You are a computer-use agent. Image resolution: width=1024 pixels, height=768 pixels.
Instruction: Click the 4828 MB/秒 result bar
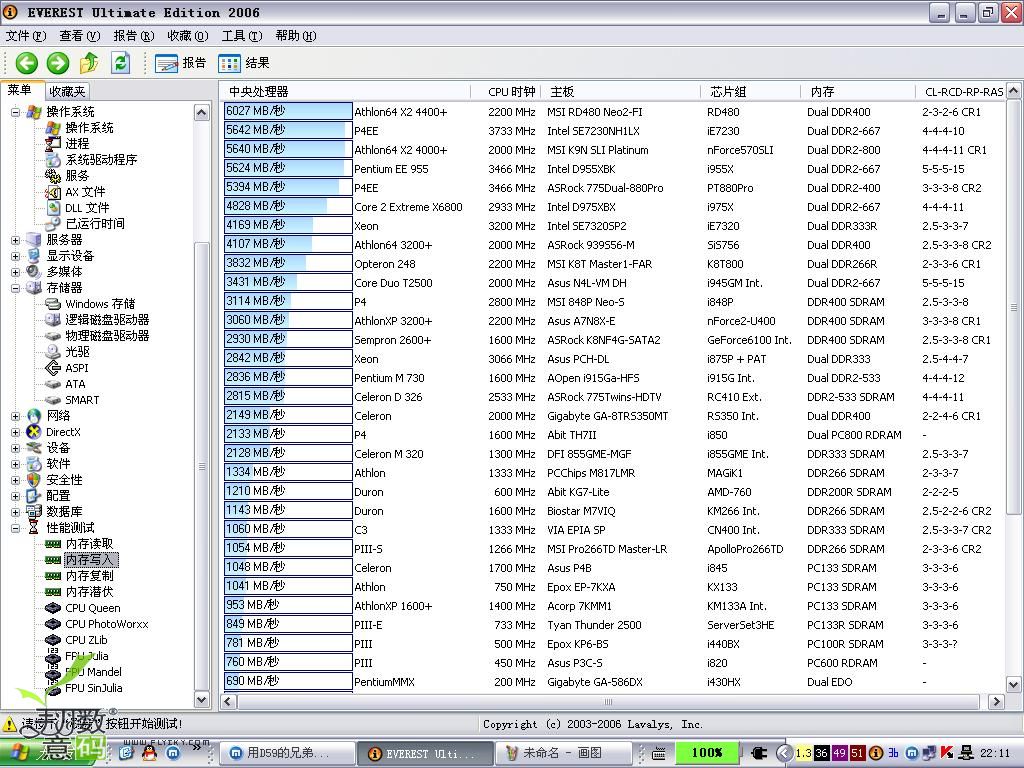[x=288, y=206]
